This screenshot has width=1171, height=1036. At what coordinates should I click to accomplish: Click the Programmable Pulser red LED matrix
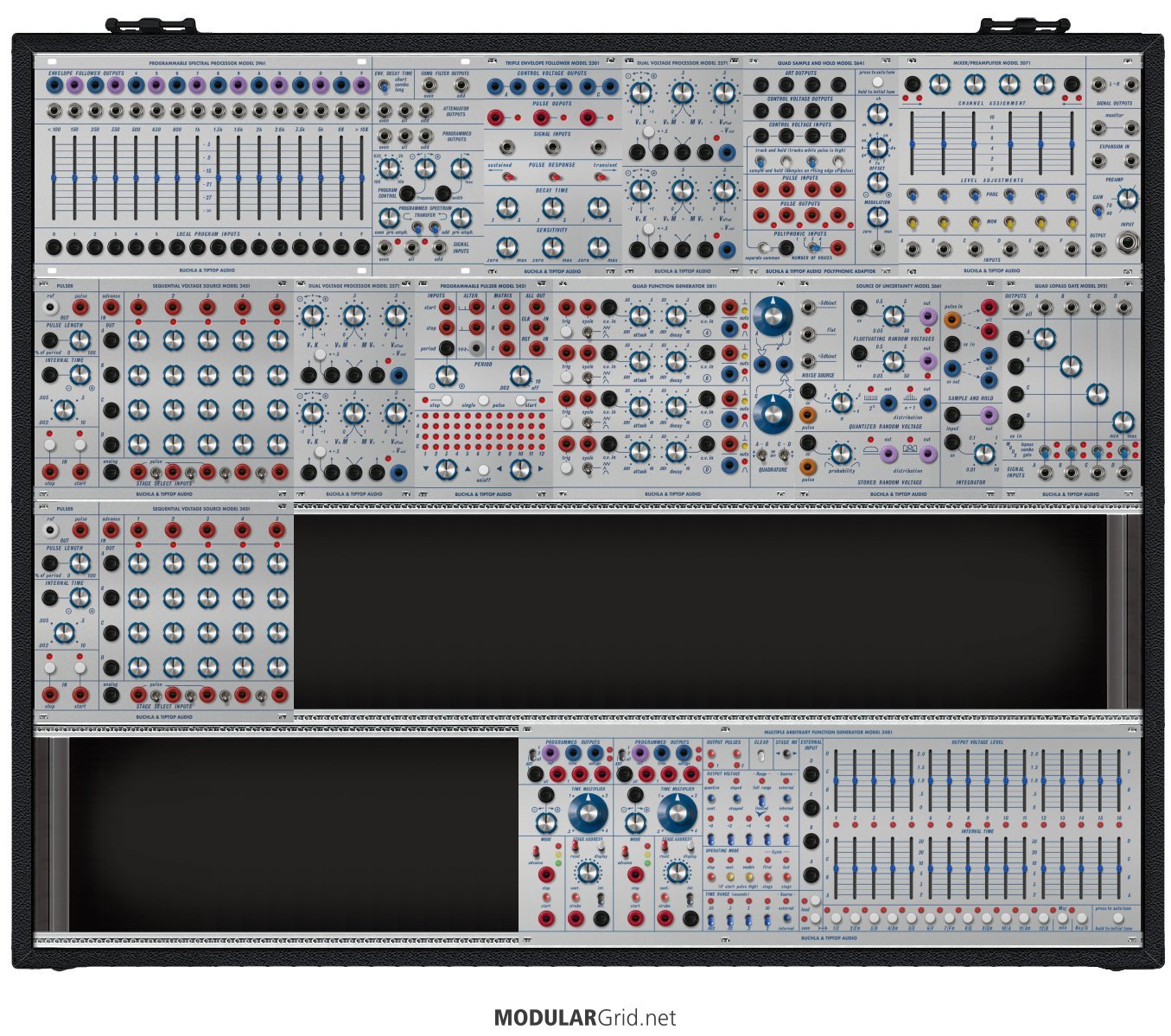[x=485, y=431]
